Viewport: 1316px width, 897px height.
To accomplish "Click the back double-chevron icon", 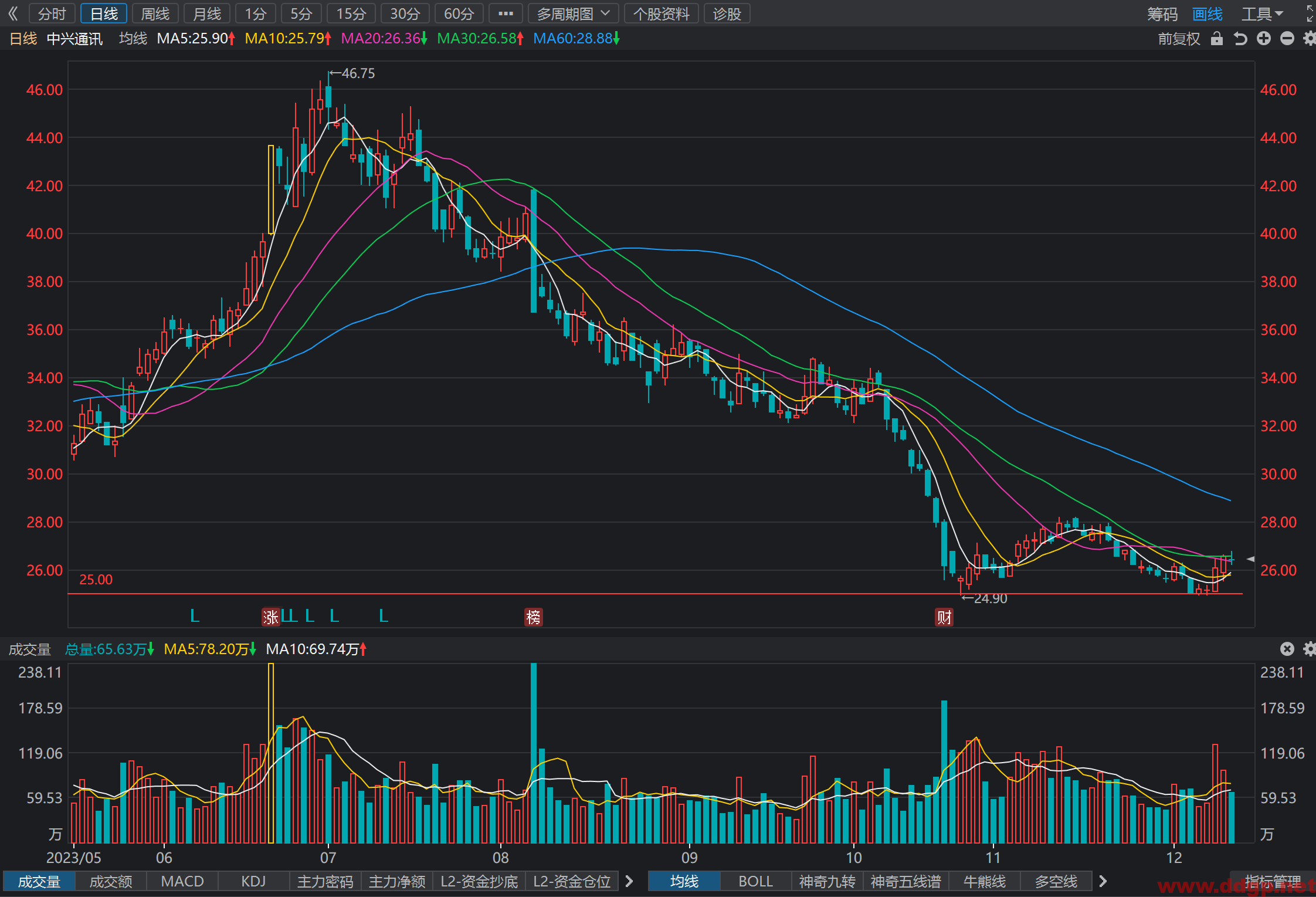I will (x=13, y=13).
